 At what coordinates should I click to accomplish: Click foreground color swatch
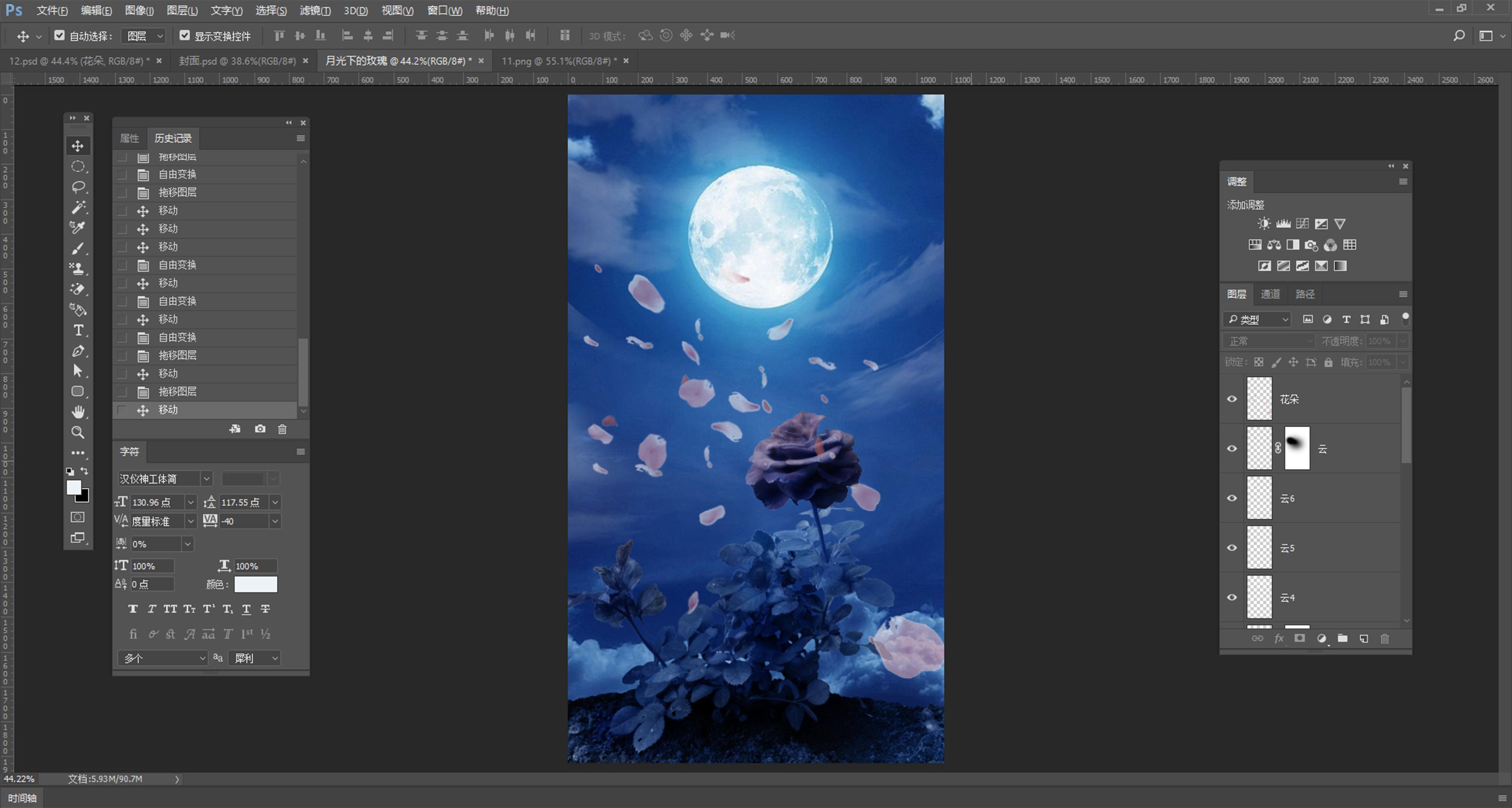click(x=73, y=487)
